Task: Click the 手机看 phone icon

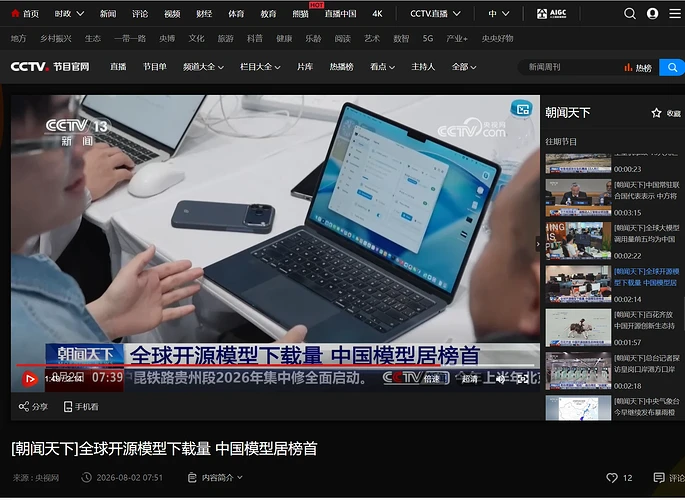Action: [68, 407]
